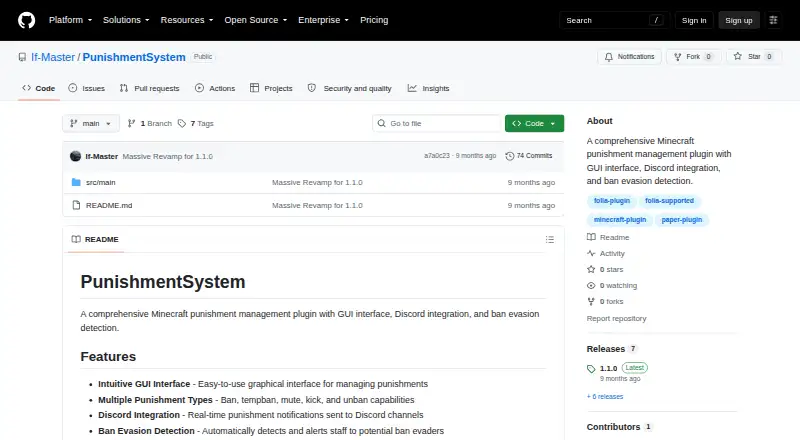View the 7 Tags link
The height and width of the screenshot is (440, 800).
pos(196,124)
